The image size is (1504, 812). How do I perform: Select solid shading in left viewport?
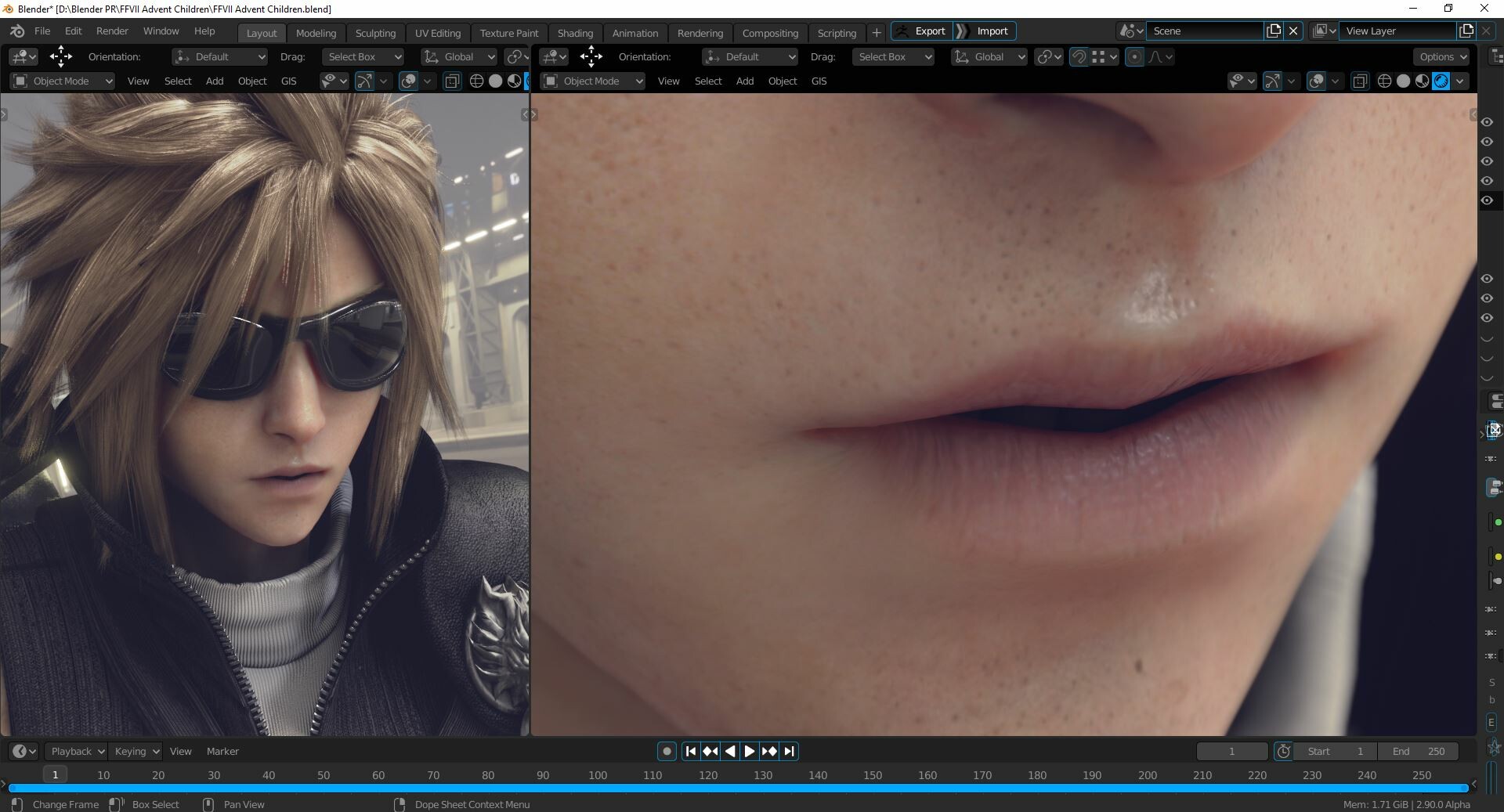(495, 81)
